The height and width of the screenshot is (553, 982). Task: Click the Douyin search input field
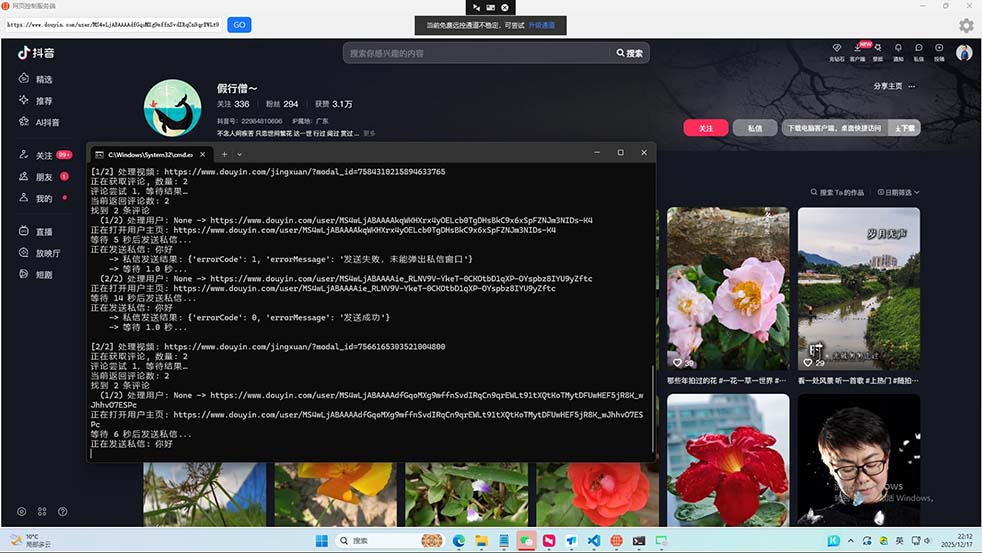[x=478, y=53]
